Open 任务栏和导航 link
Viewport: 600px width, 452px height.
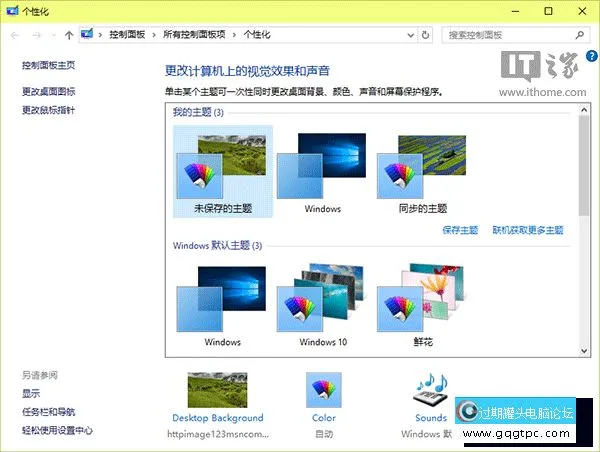[48, 412]
